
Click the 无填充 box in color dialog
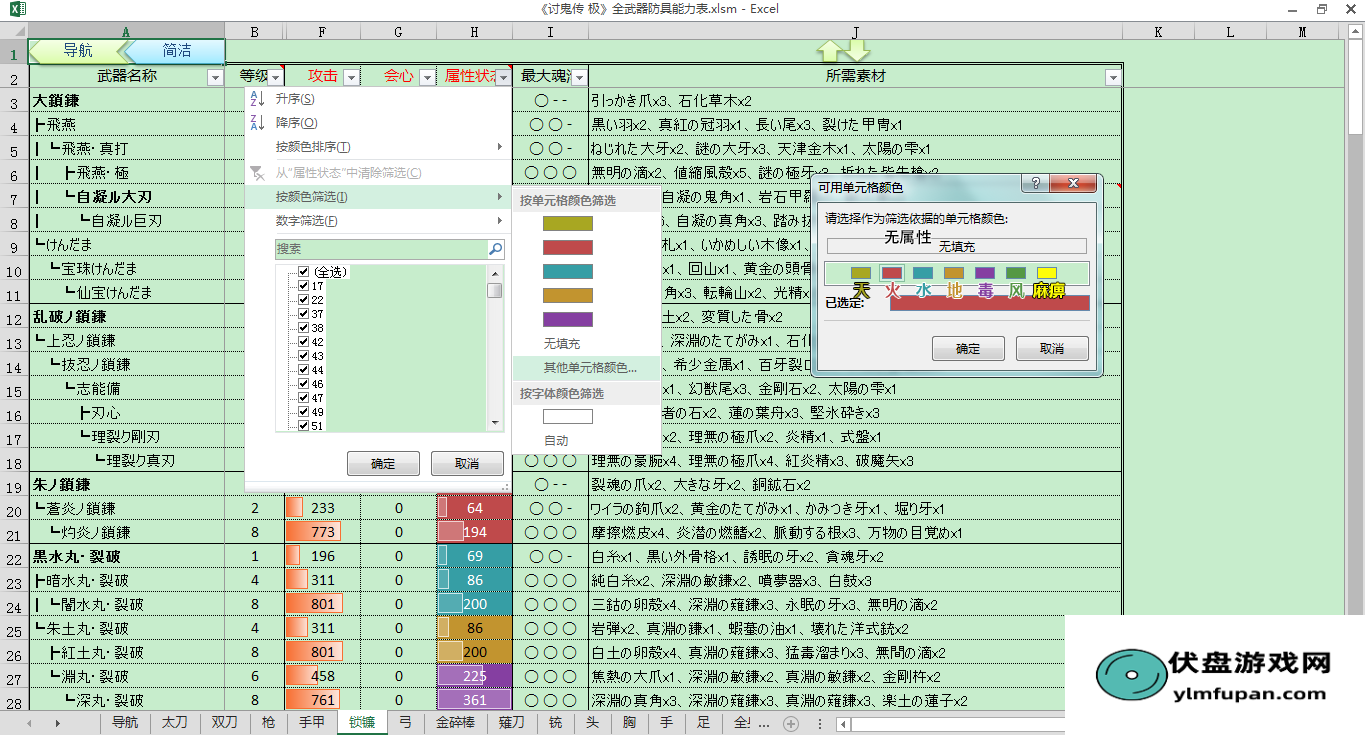pyautogui.click(x=957, y=246)
